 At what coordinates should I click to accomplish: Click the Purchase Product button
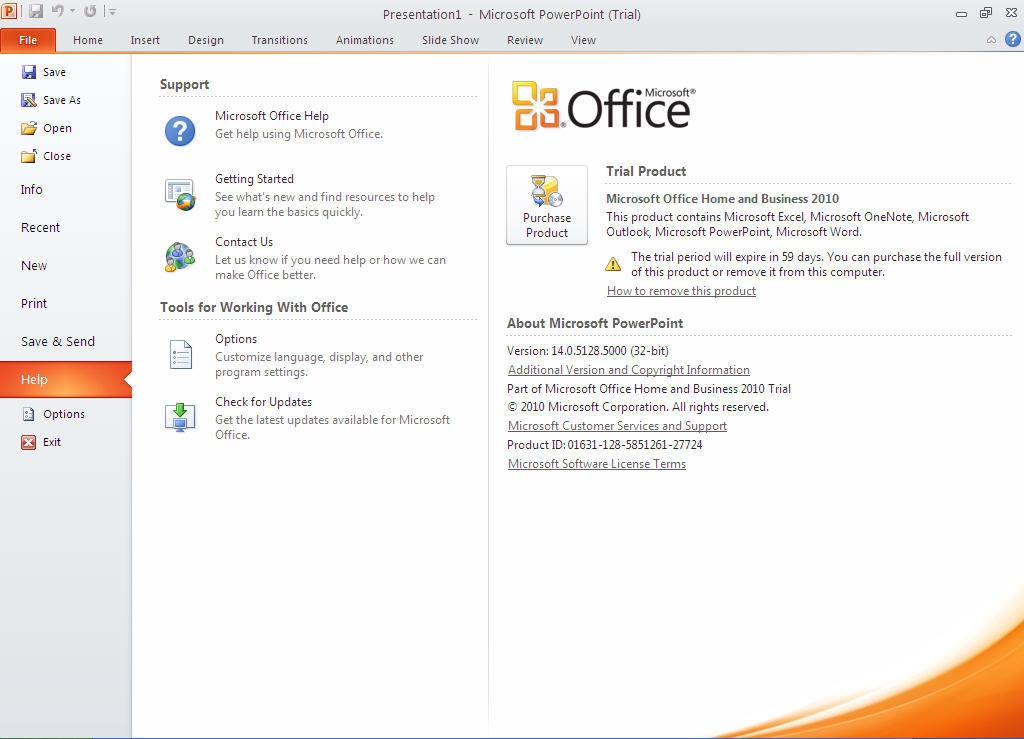tap(547, 205)
